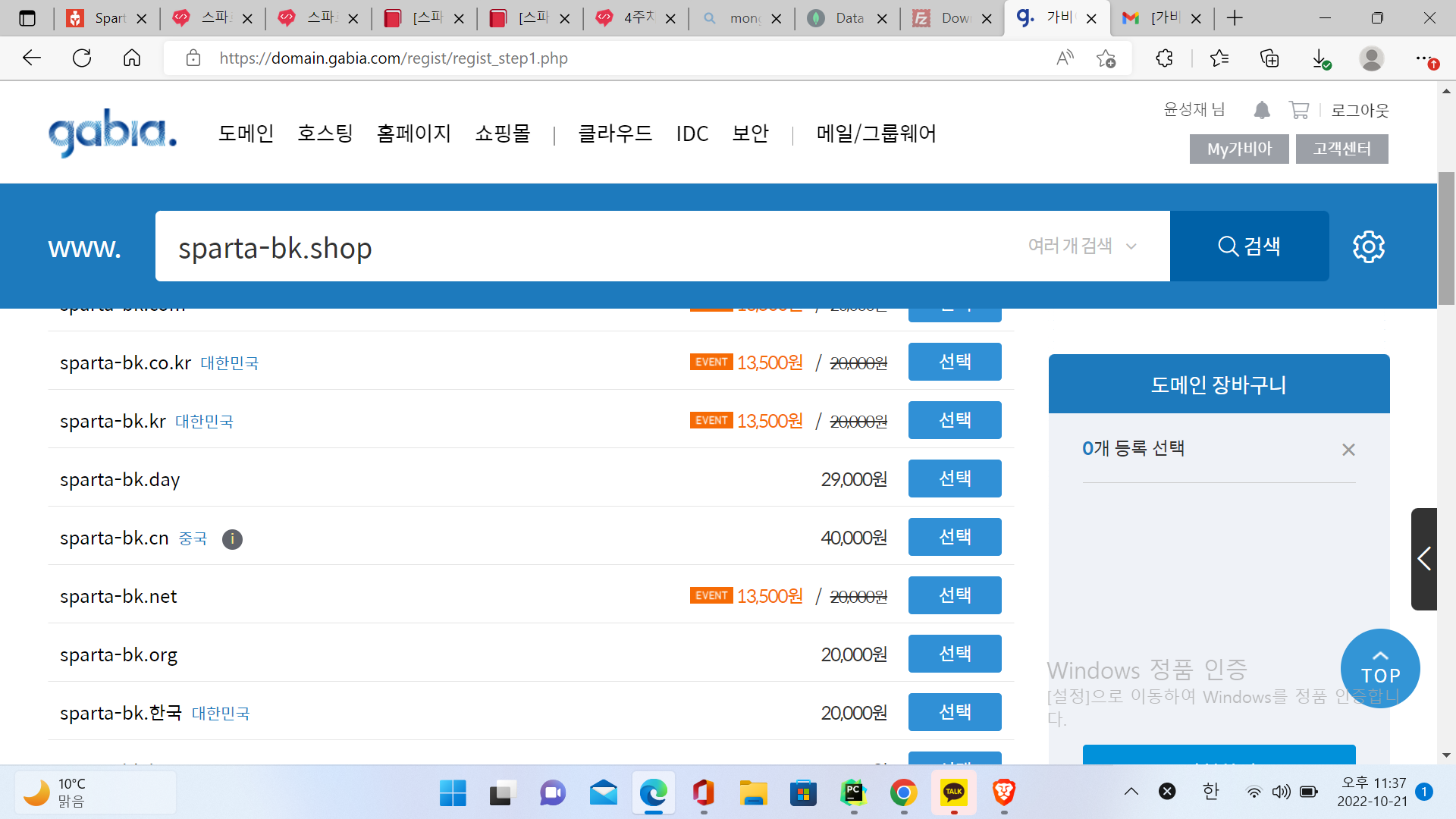This screenshot has width=1456, height=819.
Task: Open the 호스팅 menu
Action: (325, 133)
